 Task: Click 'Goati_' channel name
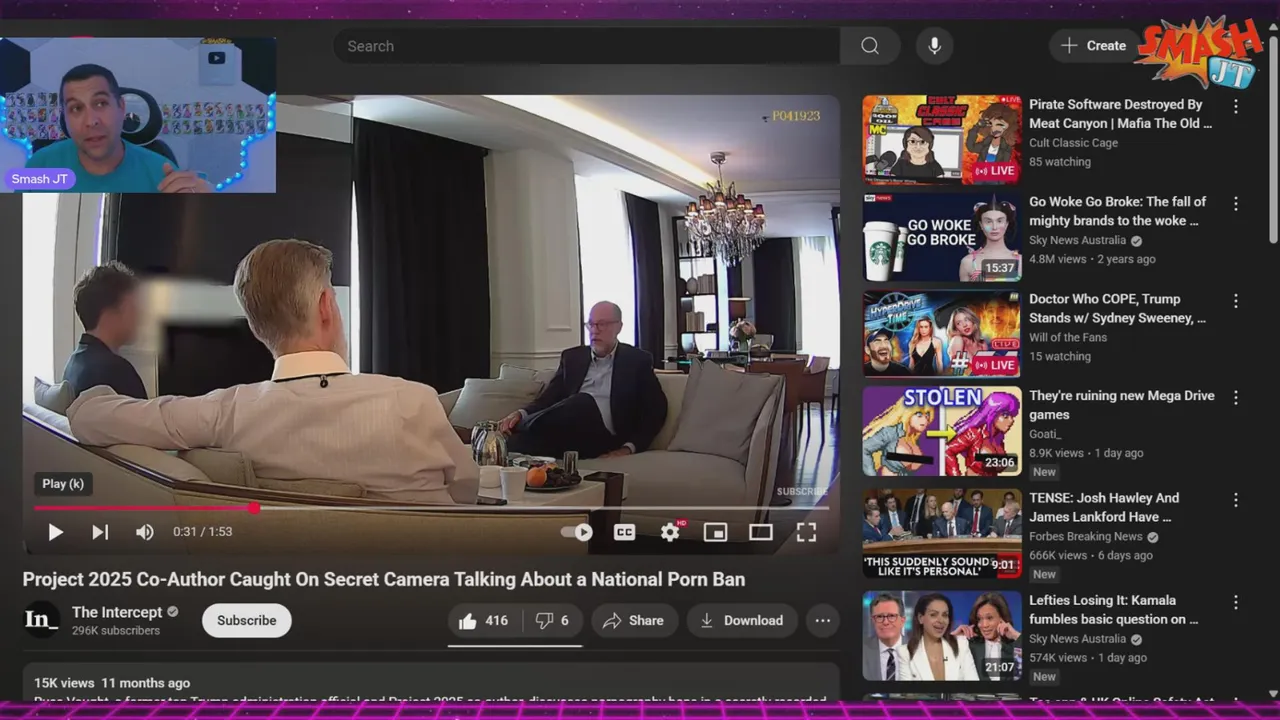click(x=1045, y=434)
